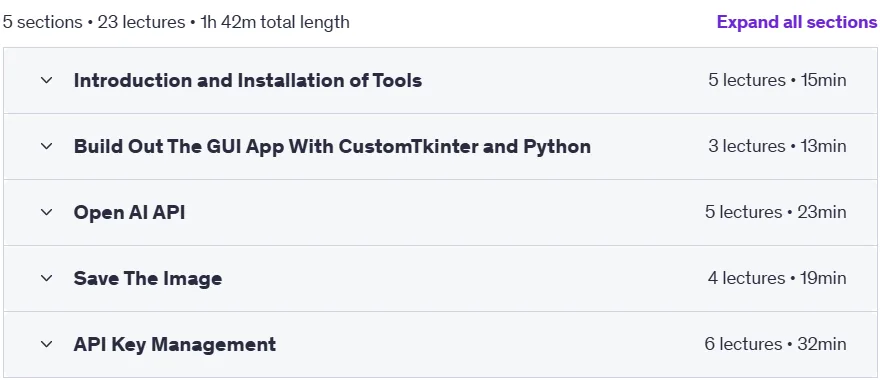This screenshot has height=380, width=880.
Task: Click the Expand all sections link
Action: (x=797, y=22)
